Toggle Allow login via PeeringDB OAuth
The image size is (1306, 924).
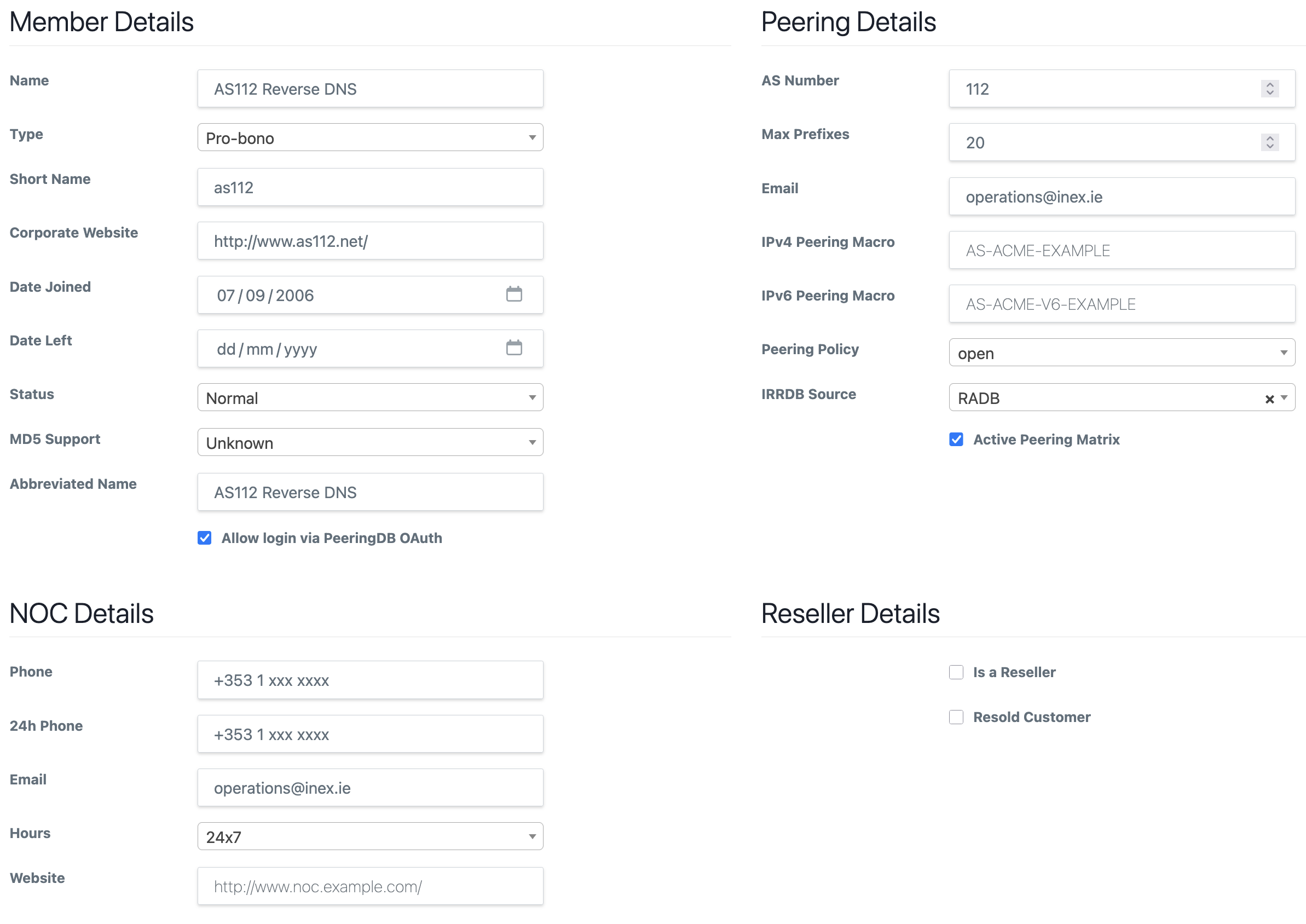click(x=204, y=538)
